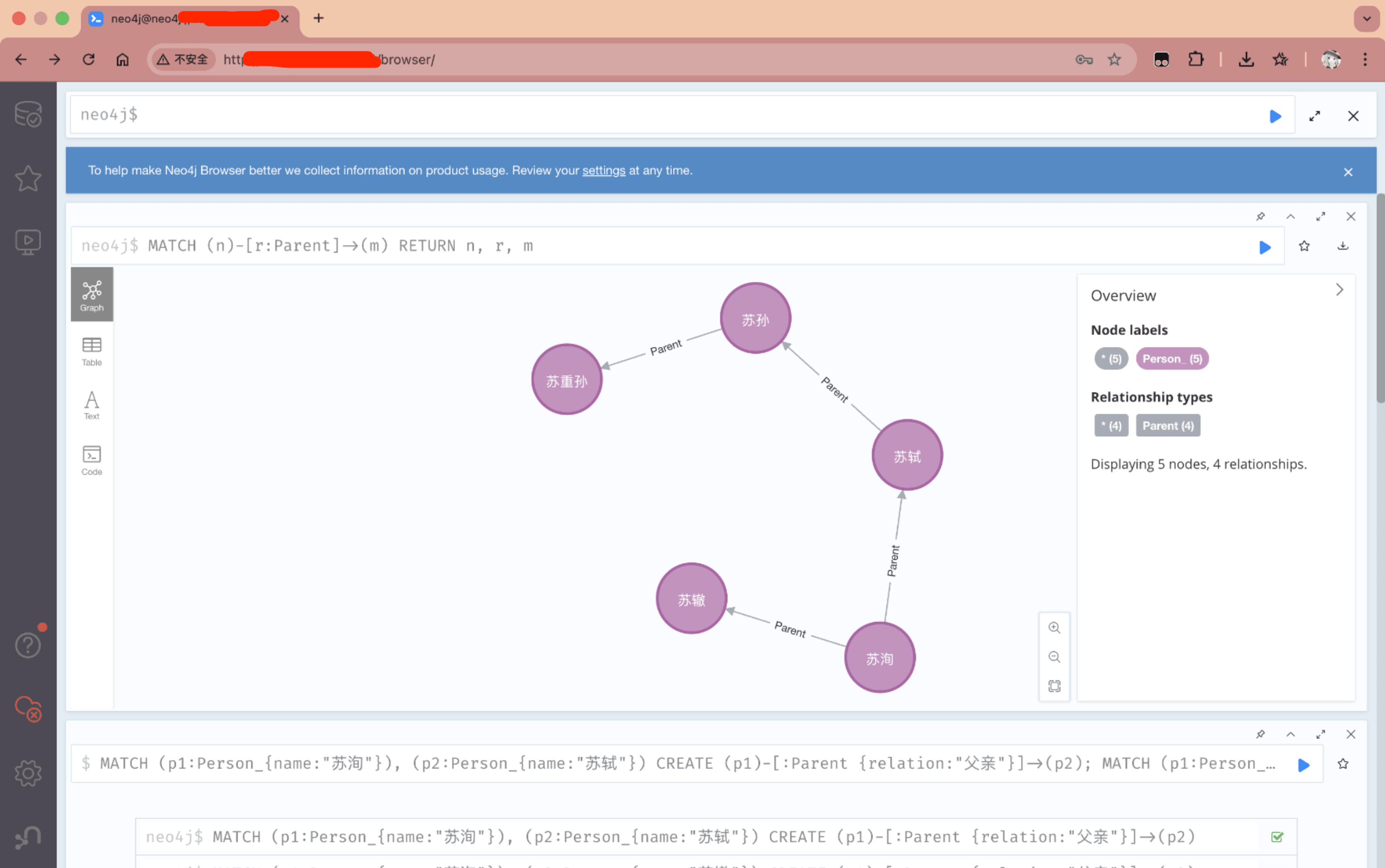The width and height of the screenshot is (1385, 868).
Task: Collapse the Overview panel chevron
Action: coord(1339,290)
